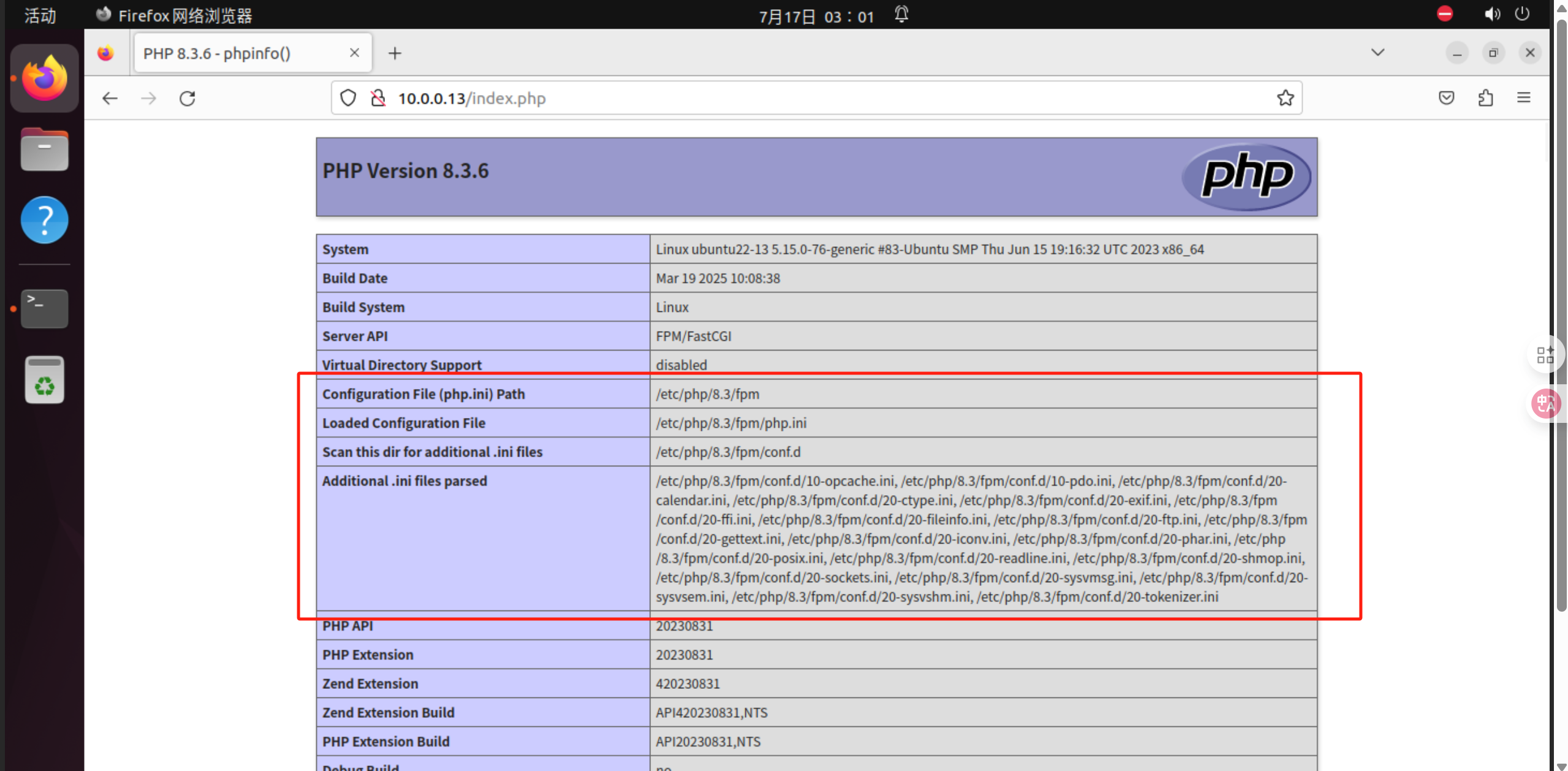Click the Server API value FPM/FastCGI
Screen dimensions: 1568x771
click(693, 336)
